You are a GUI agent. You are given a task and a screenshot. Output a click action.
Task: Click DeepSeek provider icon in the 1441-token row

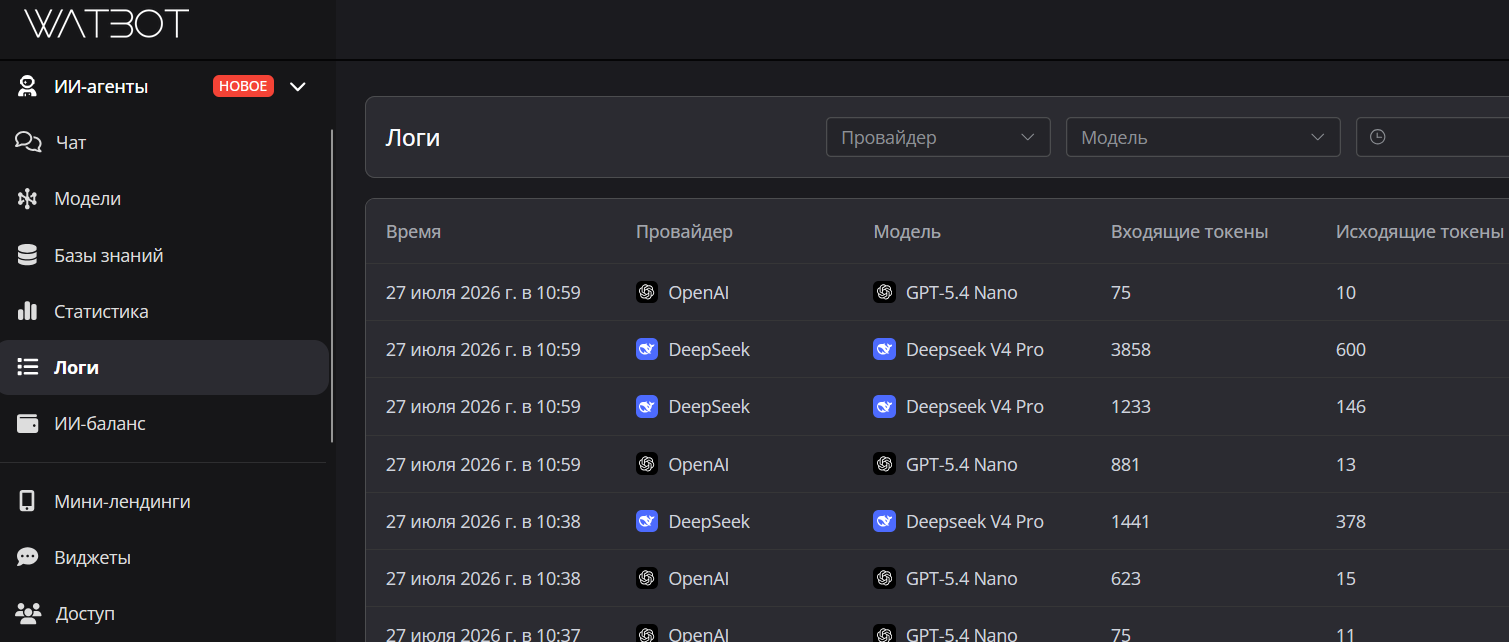click(x=647, y=521)
